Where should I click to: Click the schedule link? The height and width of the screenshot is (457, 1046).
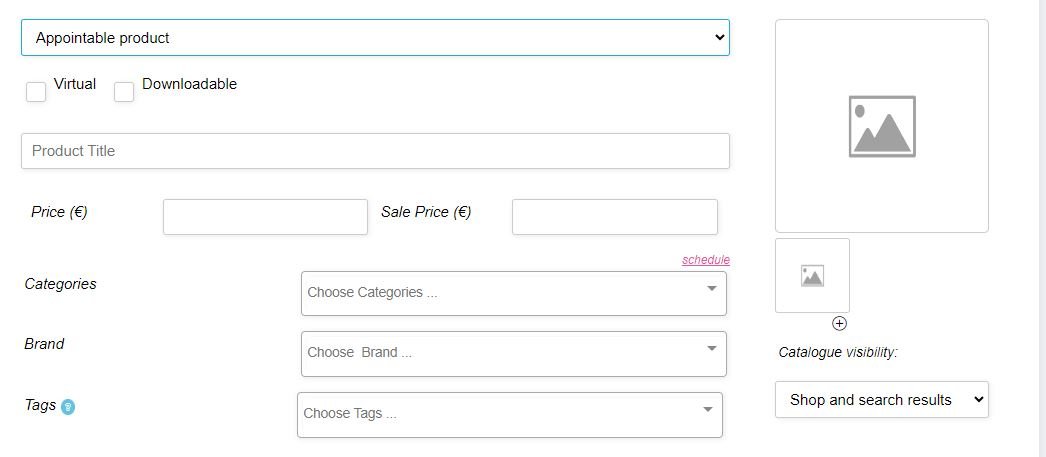tap(706, 260)
